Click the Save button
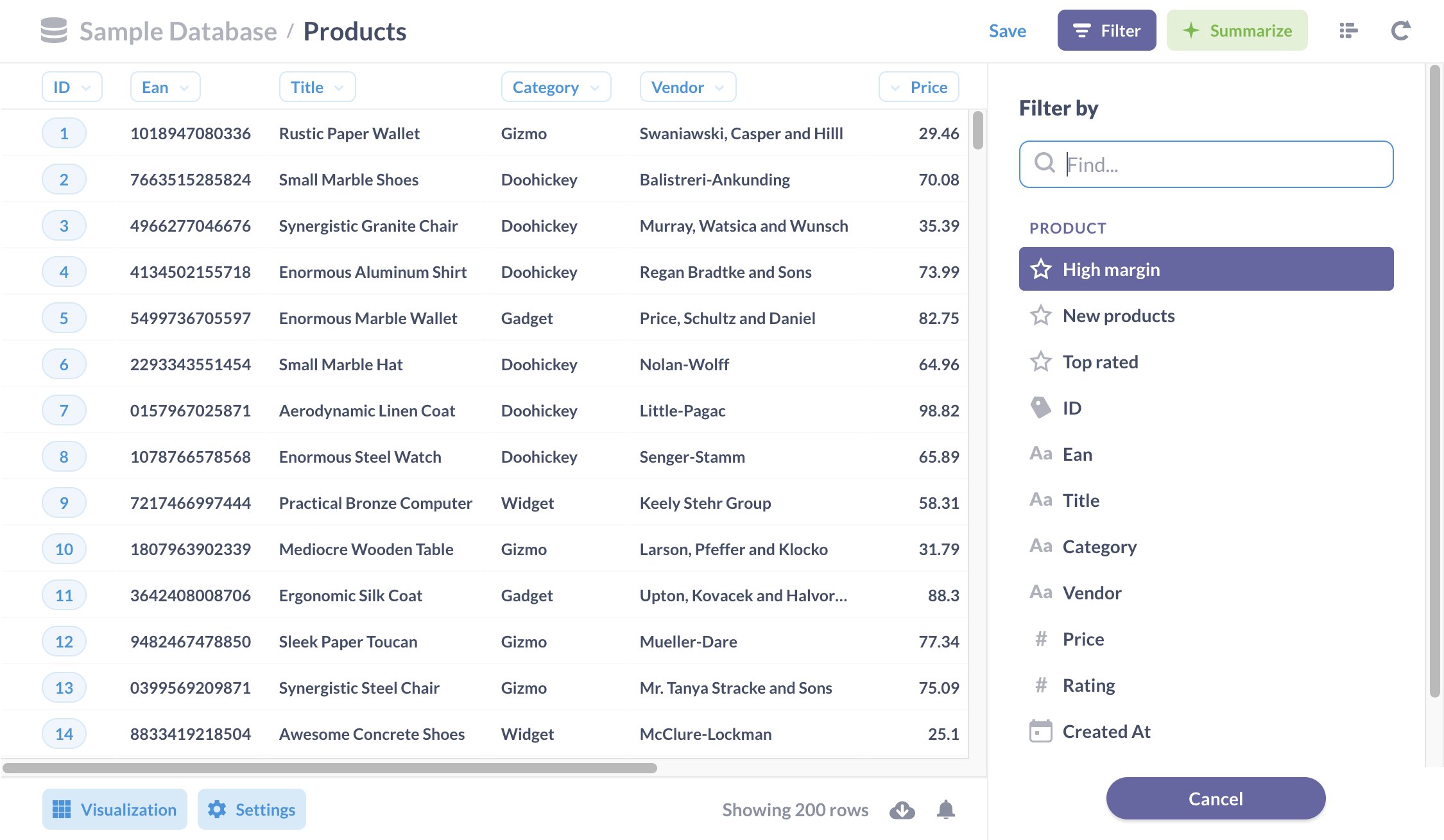 point(1006,31)
